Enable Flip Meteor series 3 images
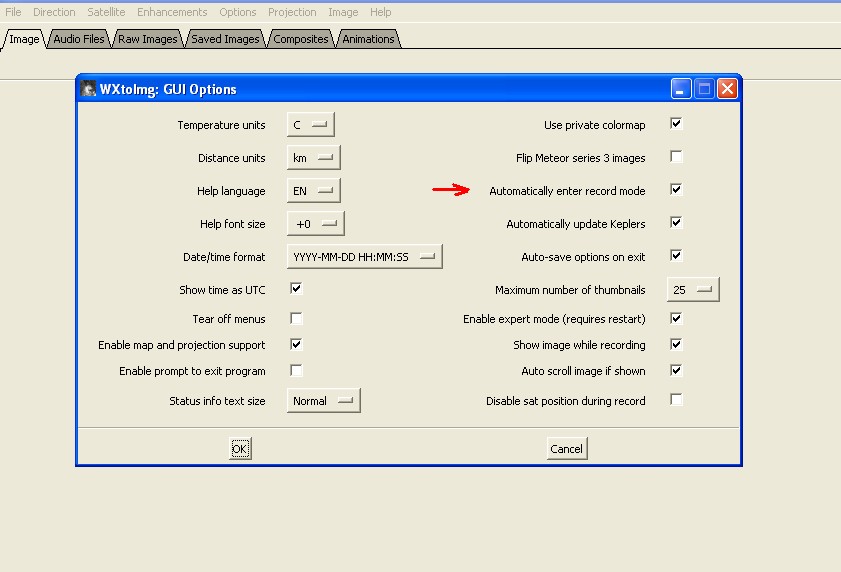The width and height of the screenshot is (841, 572). 676,157
